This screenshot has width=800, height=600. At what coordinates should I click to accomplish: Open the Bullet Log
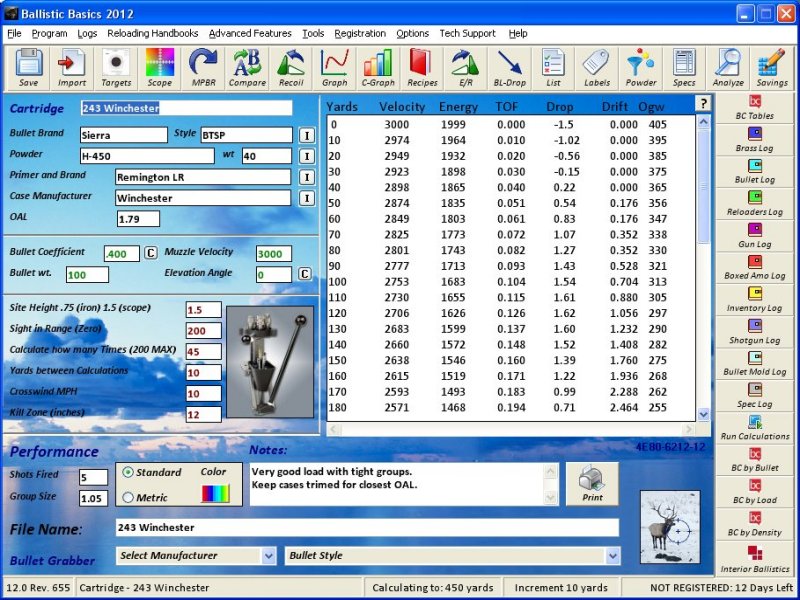pos(755,172)
